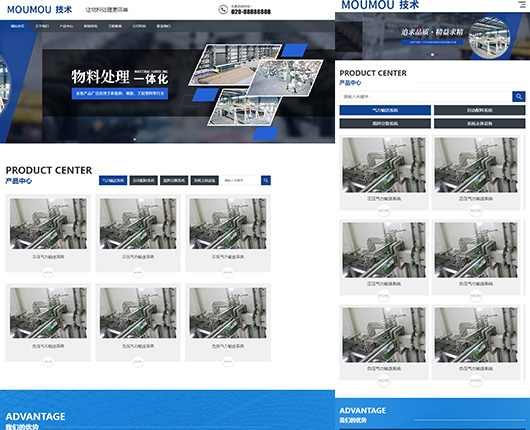Click the mobile view search magnifier button
This screenshot has height=430, width=530.
[519, 97]
